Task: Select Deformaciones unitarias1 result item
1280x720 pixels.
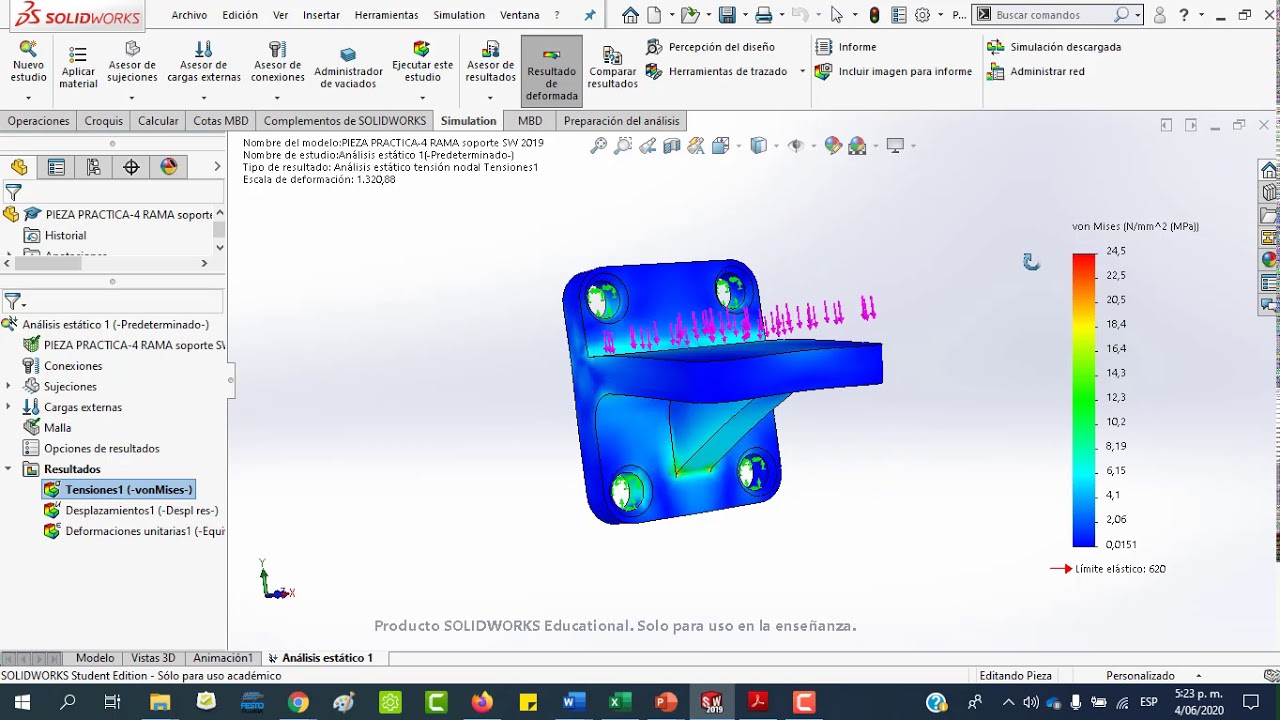Action: 134,532
